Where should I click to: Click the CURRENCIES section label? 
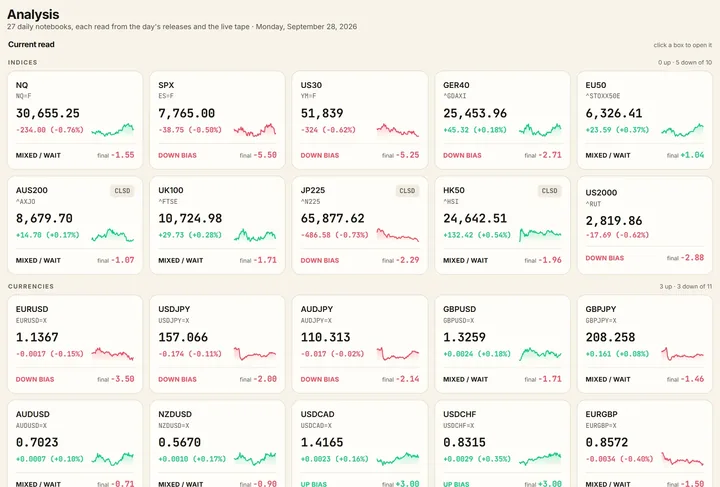(x=31, y=286)
